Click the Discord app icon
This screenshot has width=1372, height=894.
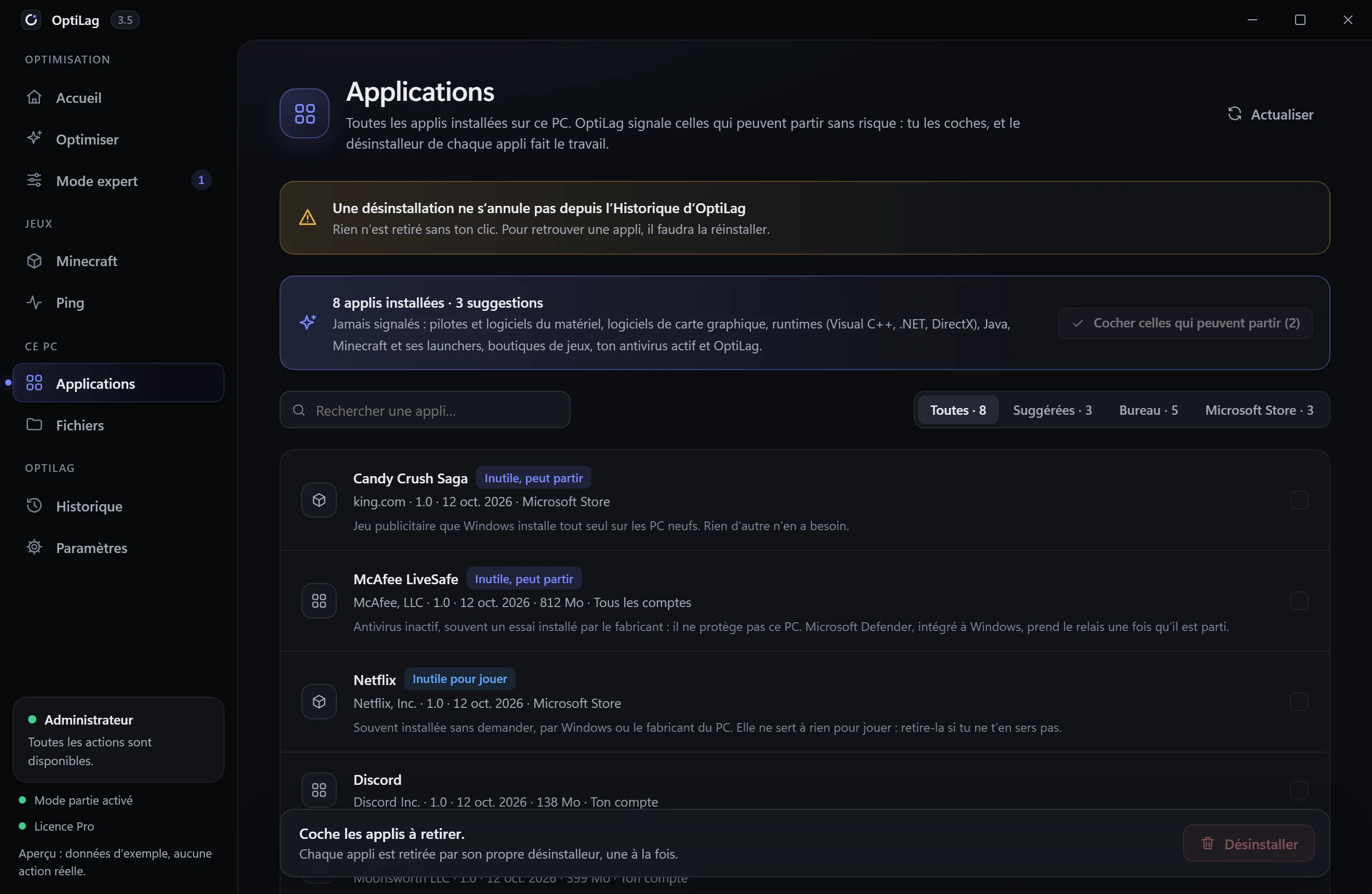(319, 790)
